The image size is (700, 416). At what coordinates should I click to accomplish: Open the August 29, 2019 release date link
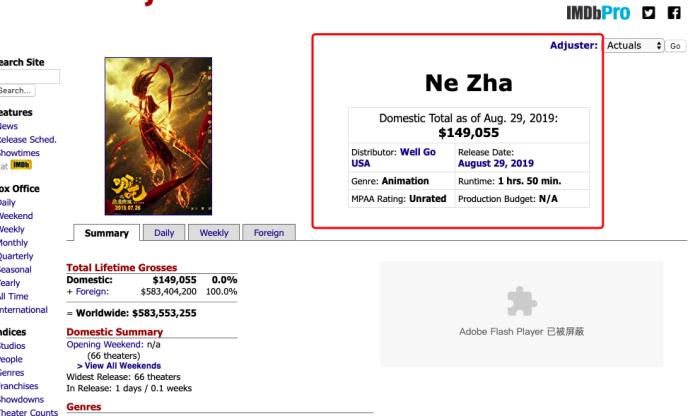(496, 162)
